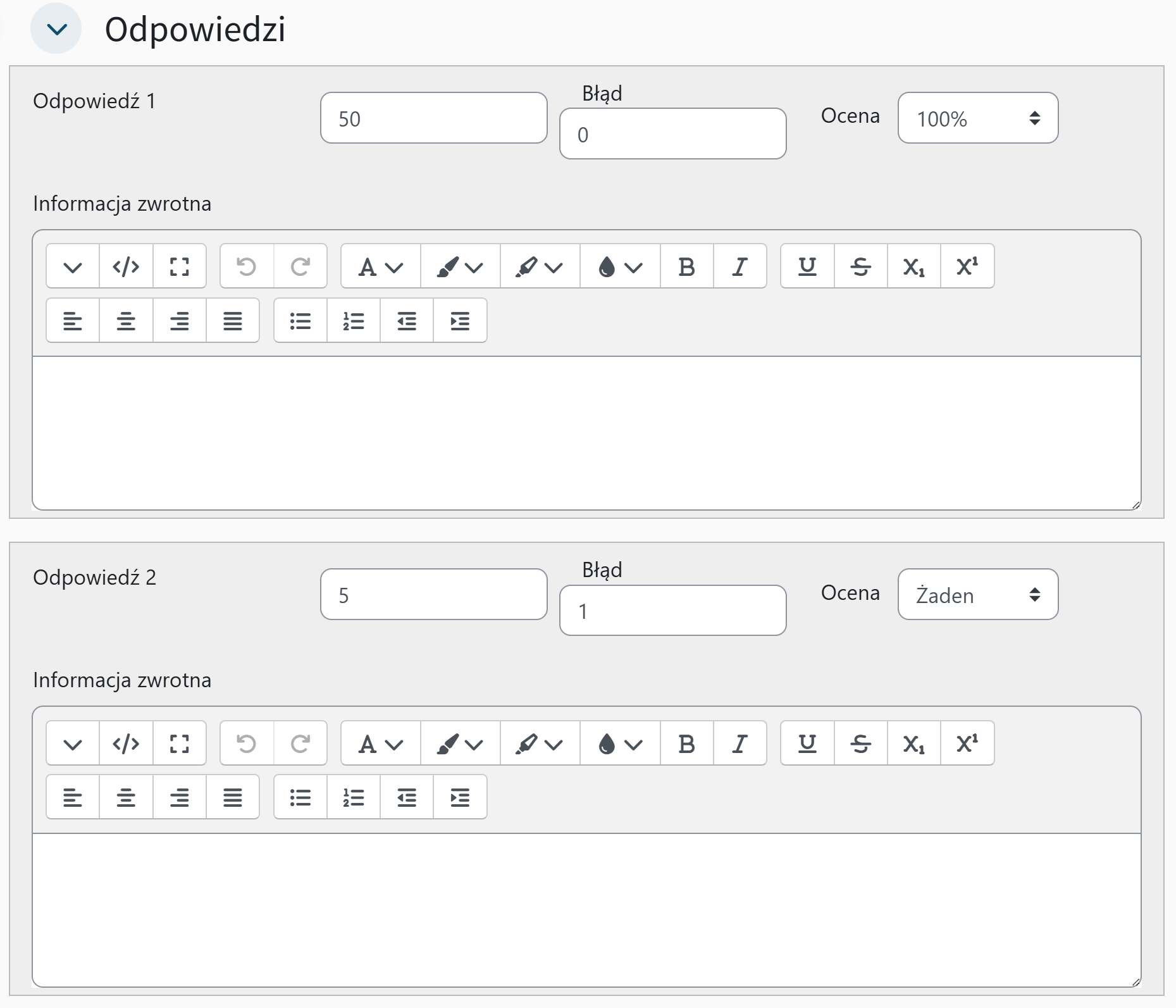Click the Odpowiedź 1 value field containing 50
Screen dimensions: 1176x1008
433,118
